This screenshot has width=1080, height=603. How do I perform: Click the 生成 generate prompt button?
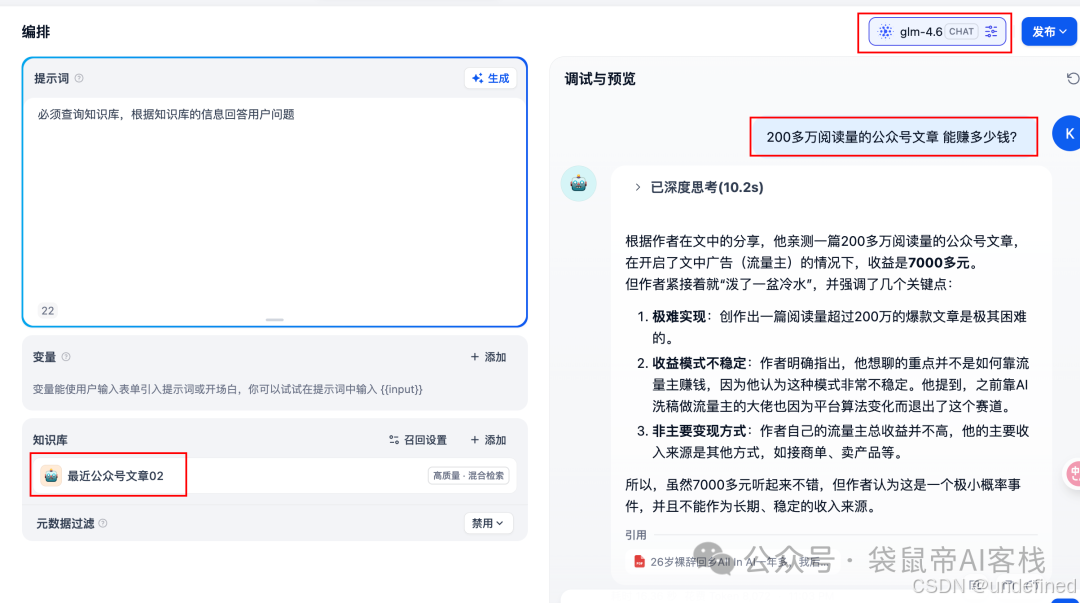coord(490,78)
